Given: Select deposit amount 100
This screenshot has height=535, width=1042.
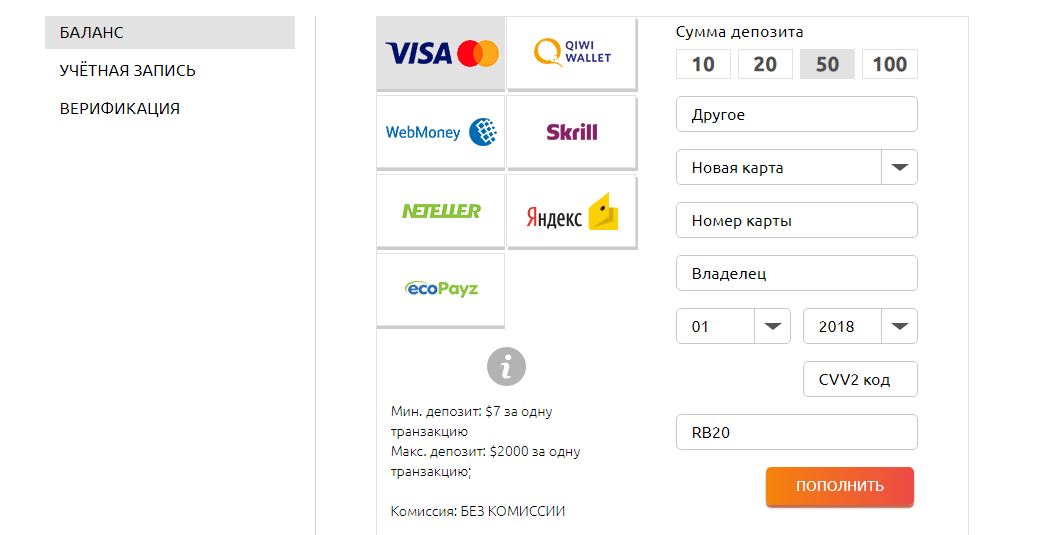Looking at the screenshot, I should click(889, 65).
